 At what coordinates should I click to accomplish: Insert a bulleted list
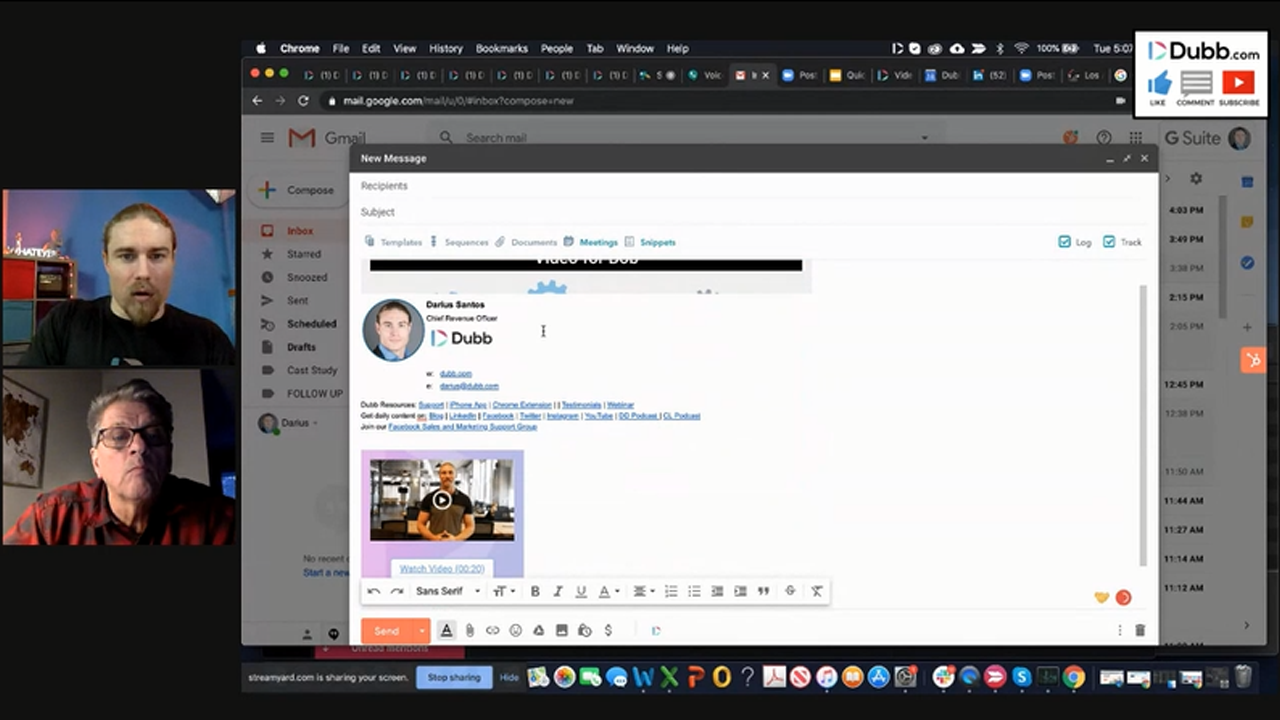[694, 591]
